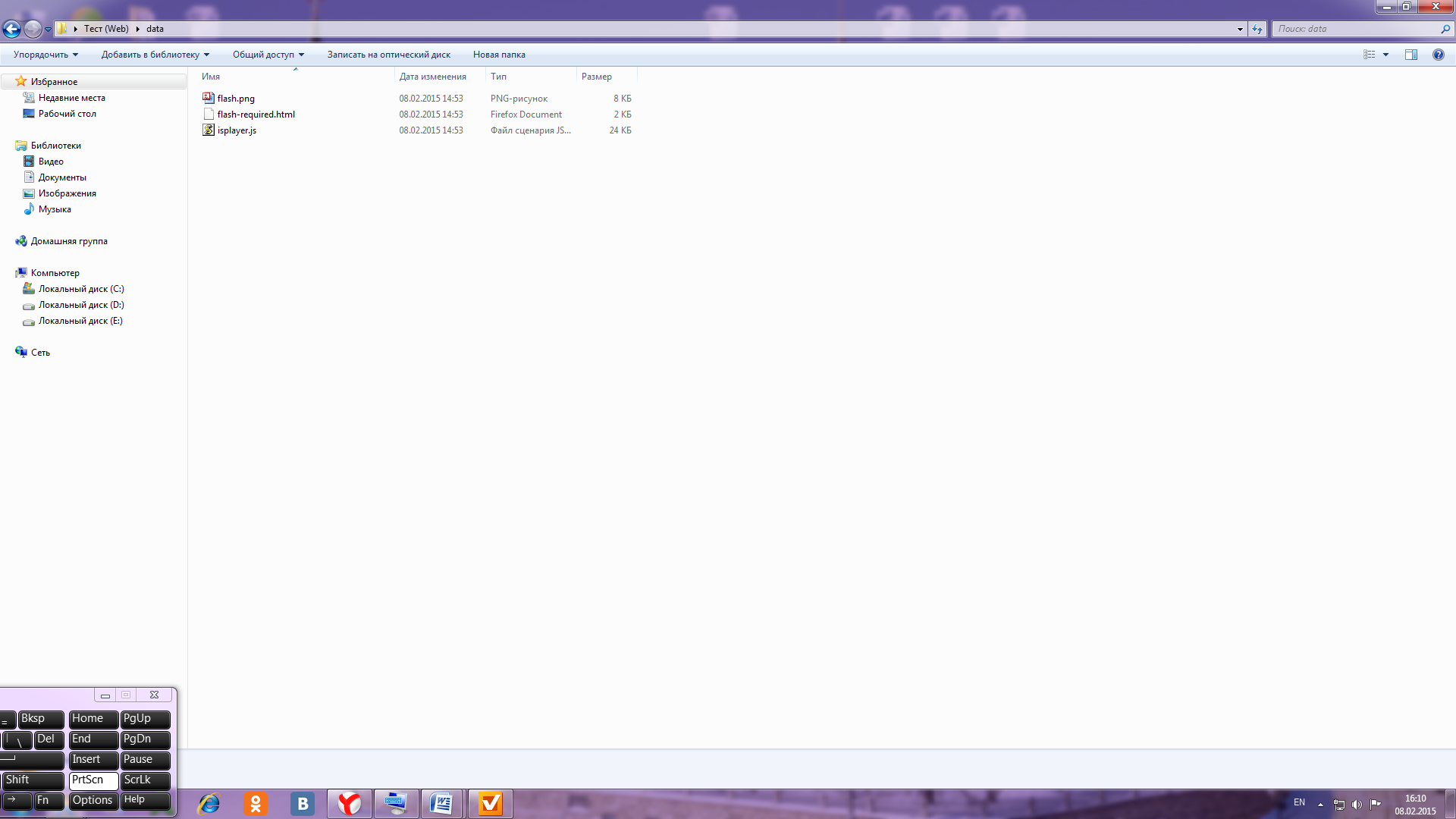
Task: Click 'Тест (Web)' in the address breadcrumb
Action: pos(106,29)
